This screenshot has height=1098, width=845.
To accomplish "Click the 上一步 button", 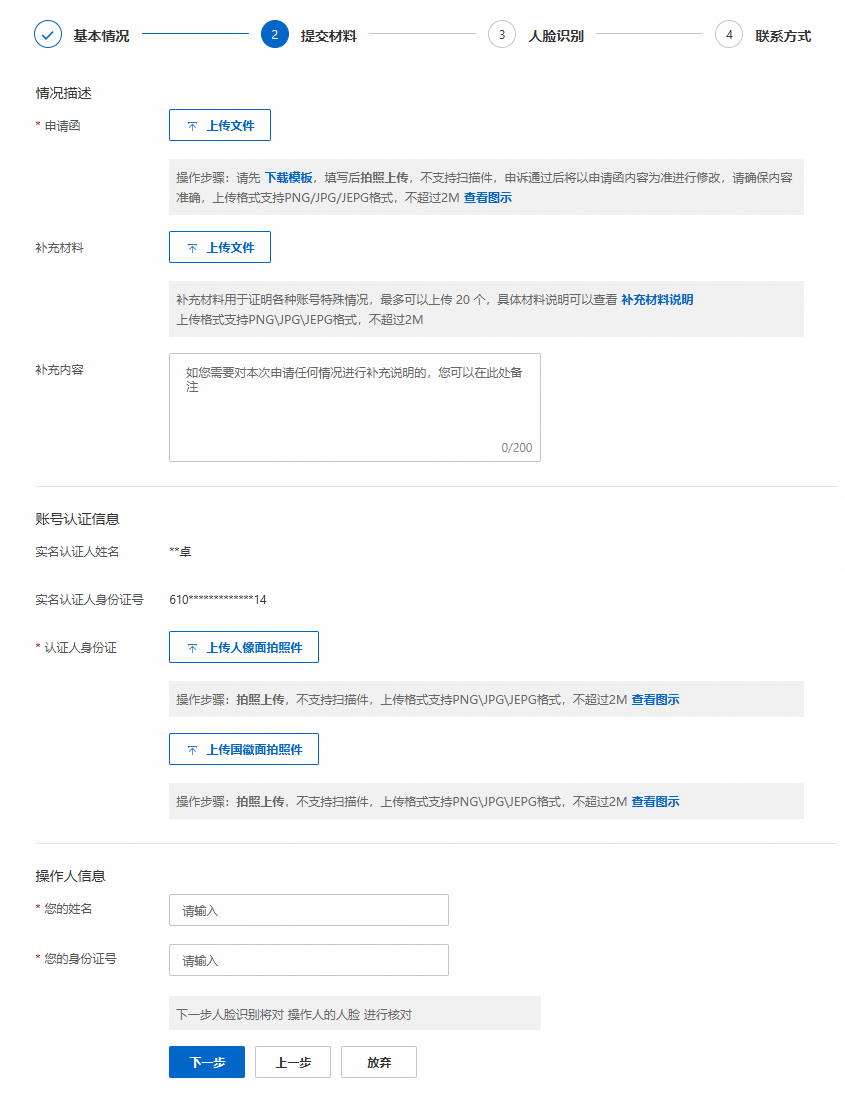I will (293, 1062).
